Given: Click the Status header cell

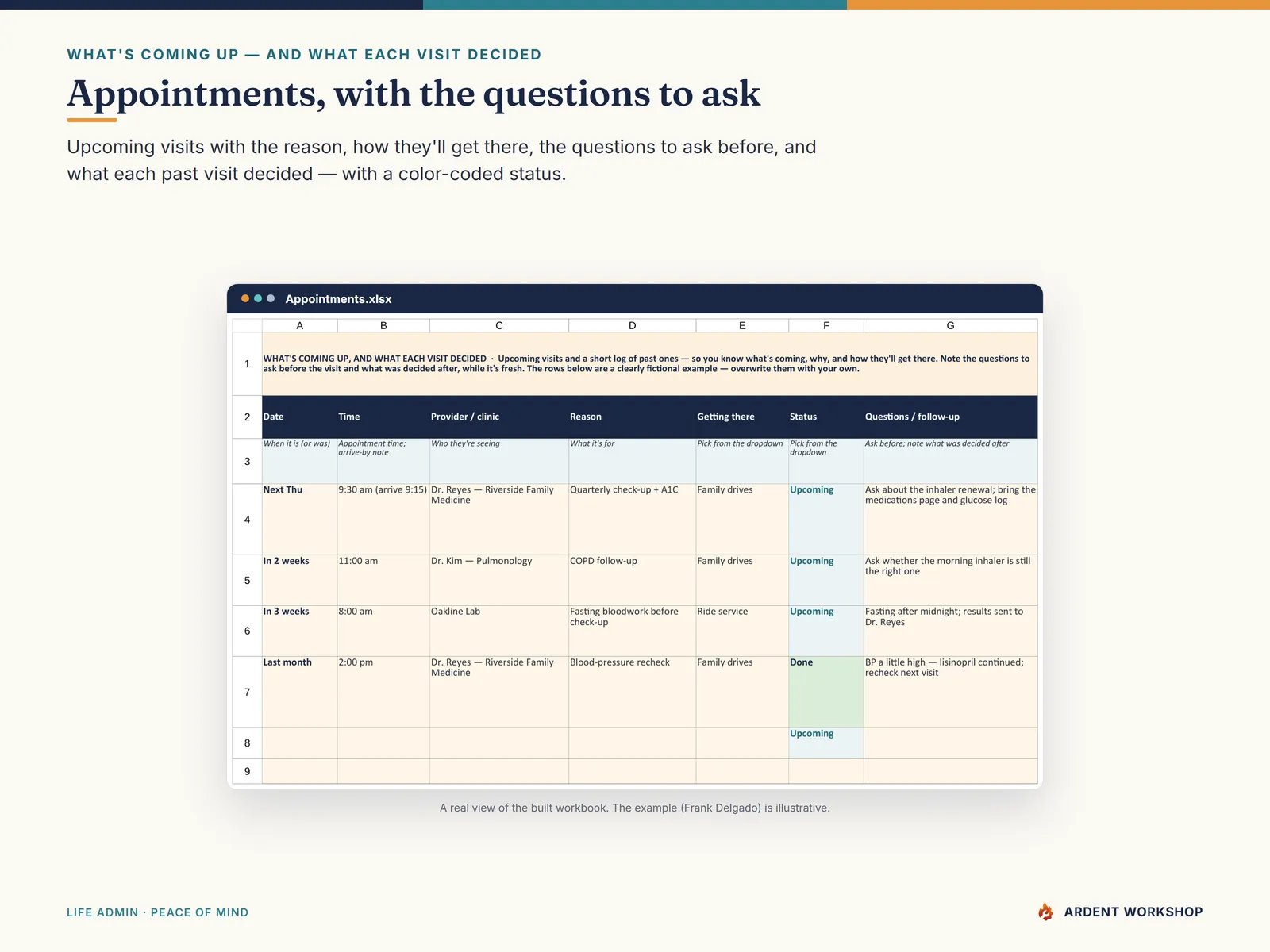Looking at the screenshot, I should 826,416.
